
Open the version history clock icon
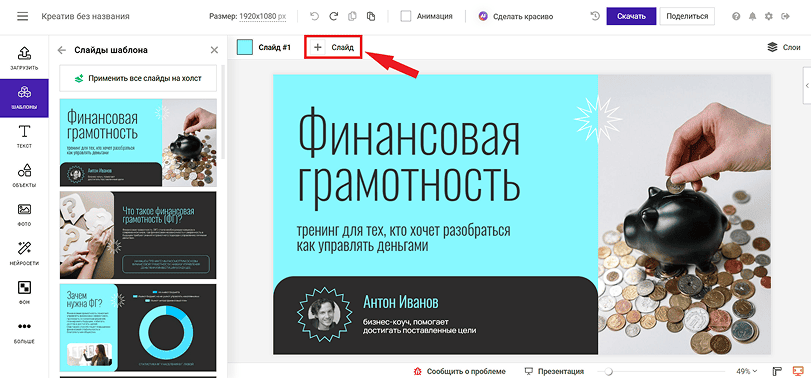[595, 16]
